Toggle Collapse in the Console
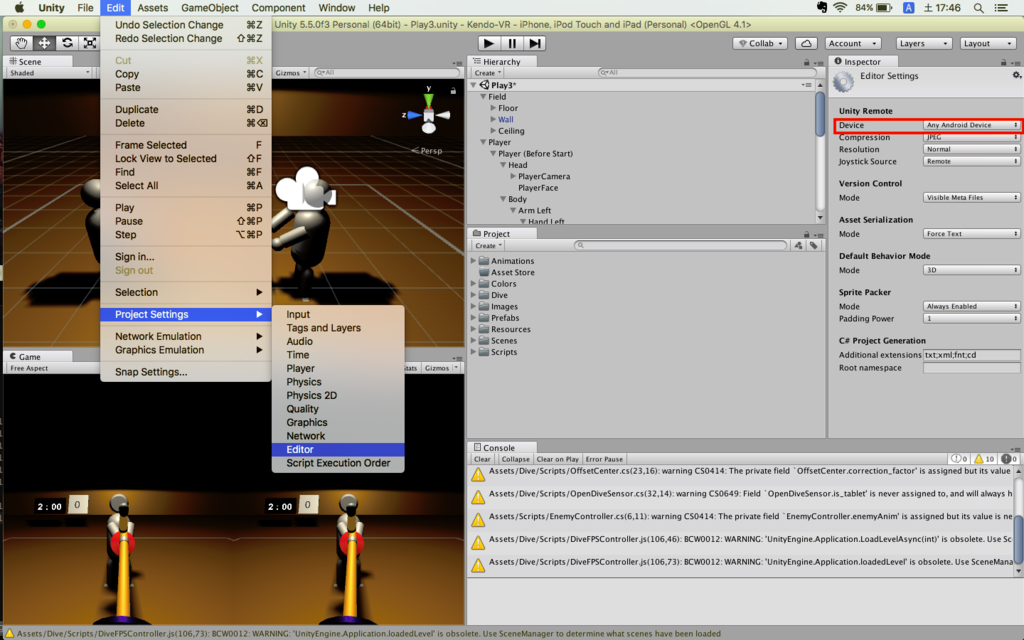The height and width of the screenshot is (640, 1024). click(x=515, y=459)
